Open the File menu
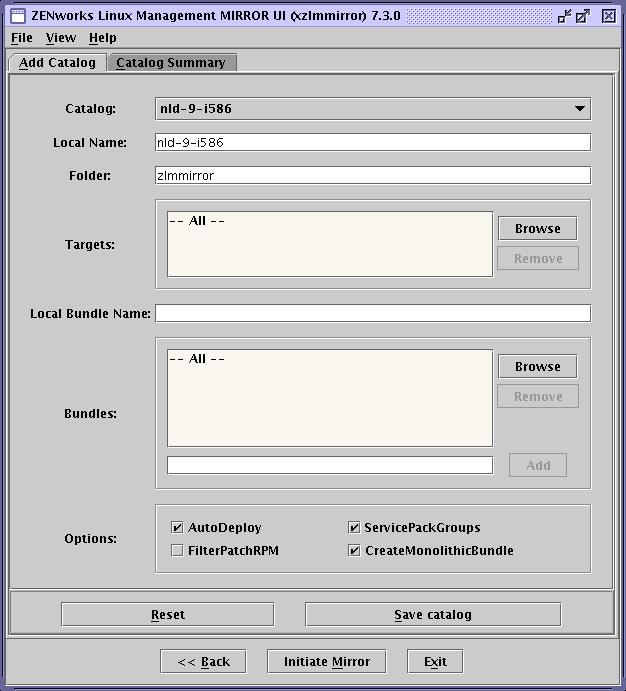Screen dimensions: 626x691 click(22, 38)
